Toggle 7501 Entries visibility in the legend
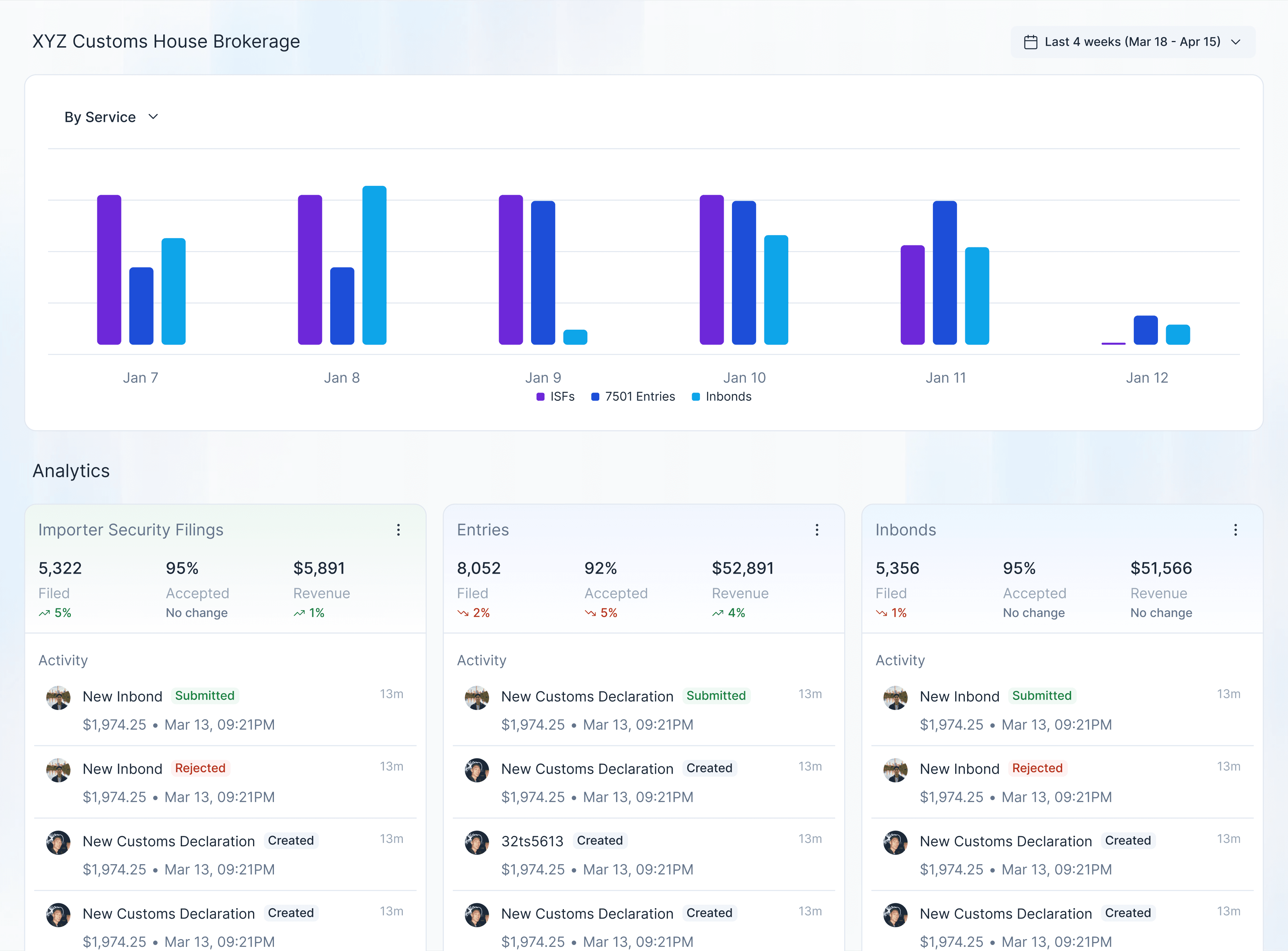 [632, 396]
